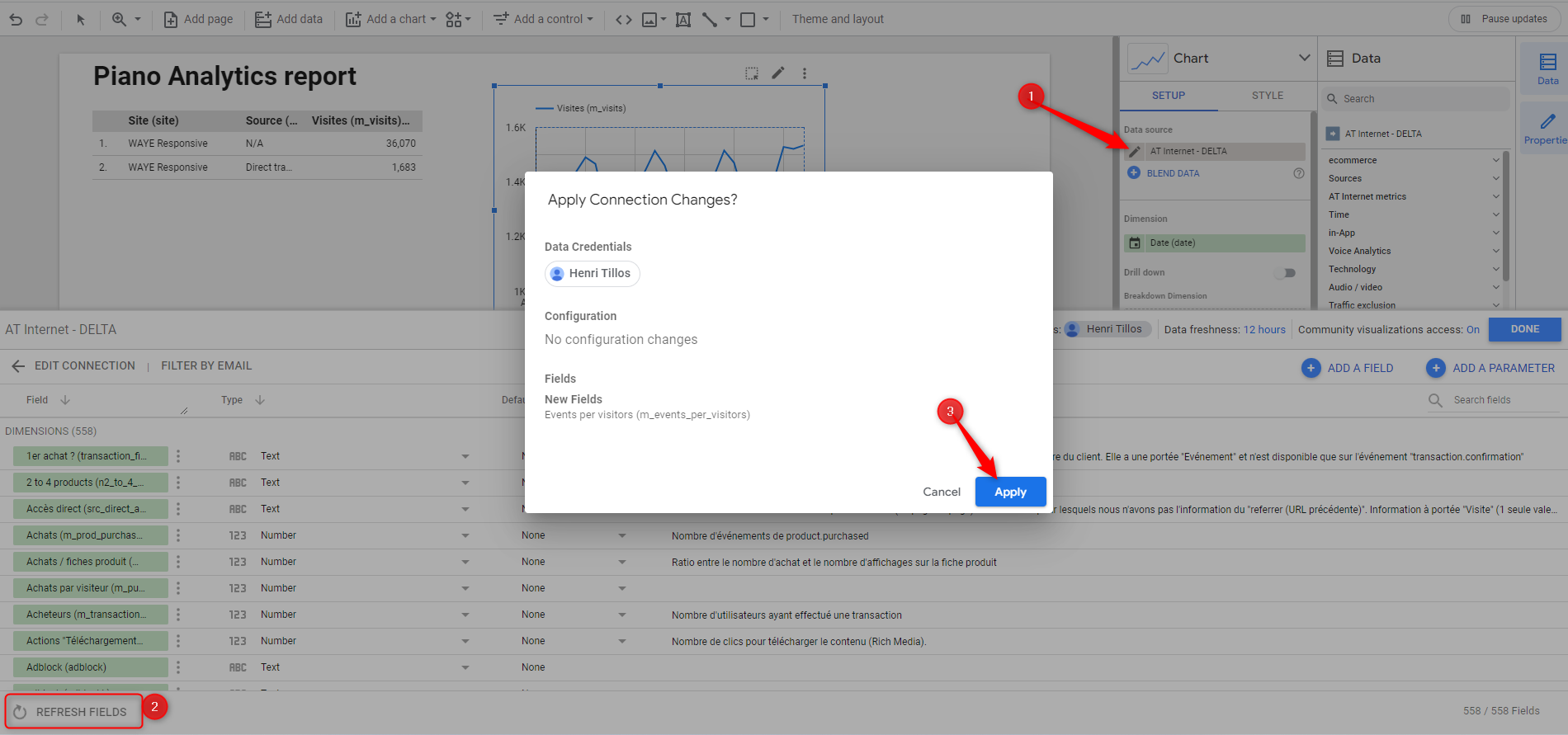Open the Add a chart menu
Image resolution: width=1568 pixels, height=735 pixels.
click(x=390, y=19)
